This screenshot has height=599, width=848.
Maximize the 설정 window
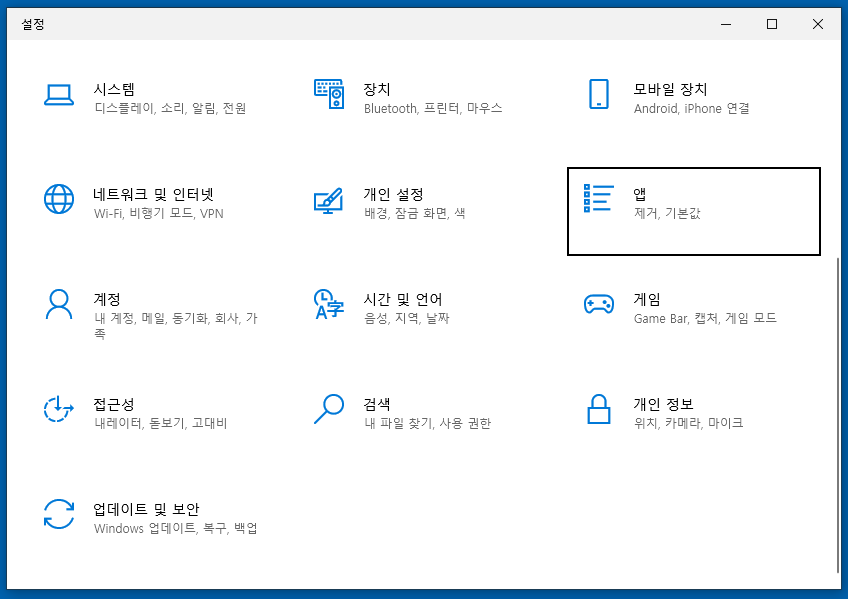(x=772, y=24)
